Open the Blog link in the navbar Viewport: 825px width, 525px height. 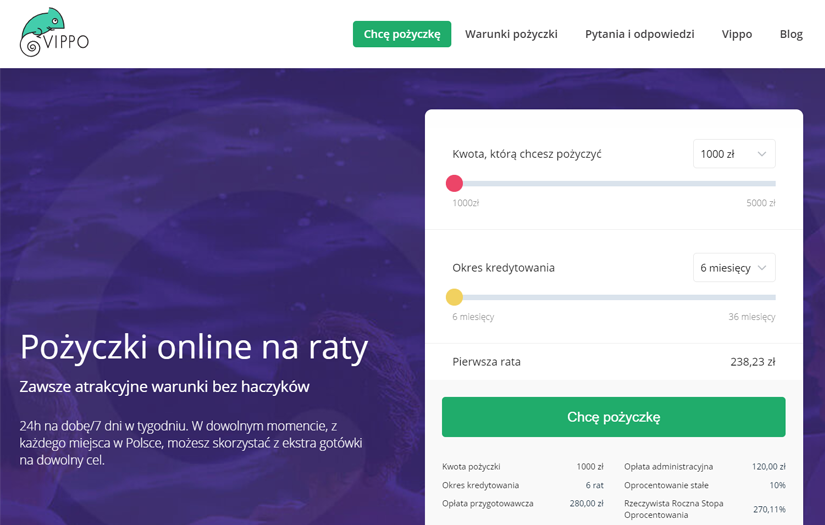tap(790, 34)
